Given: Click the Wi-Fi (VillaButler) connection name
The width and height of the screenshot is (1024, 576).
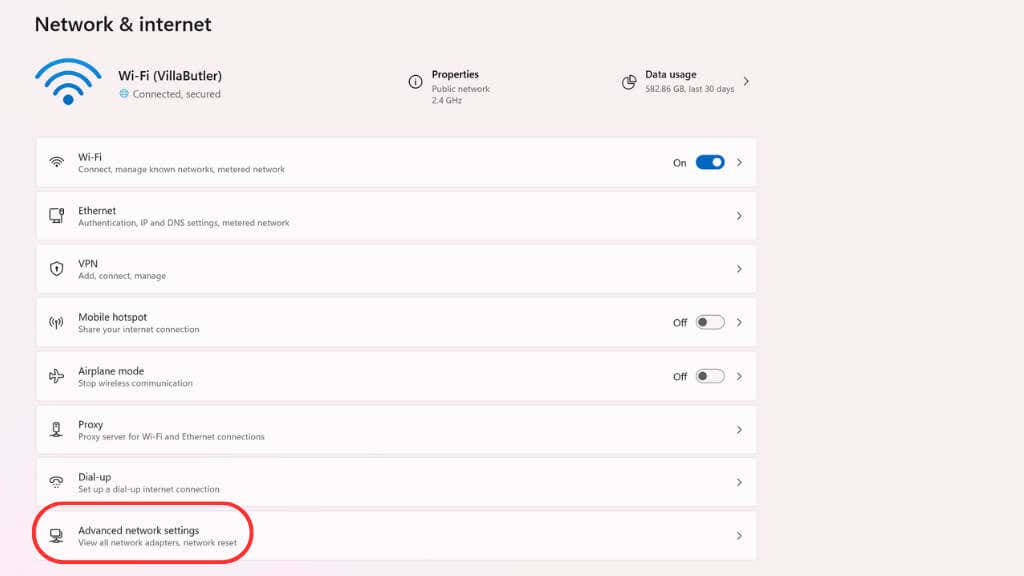Looking at the screenshot, I should point(169,75).
